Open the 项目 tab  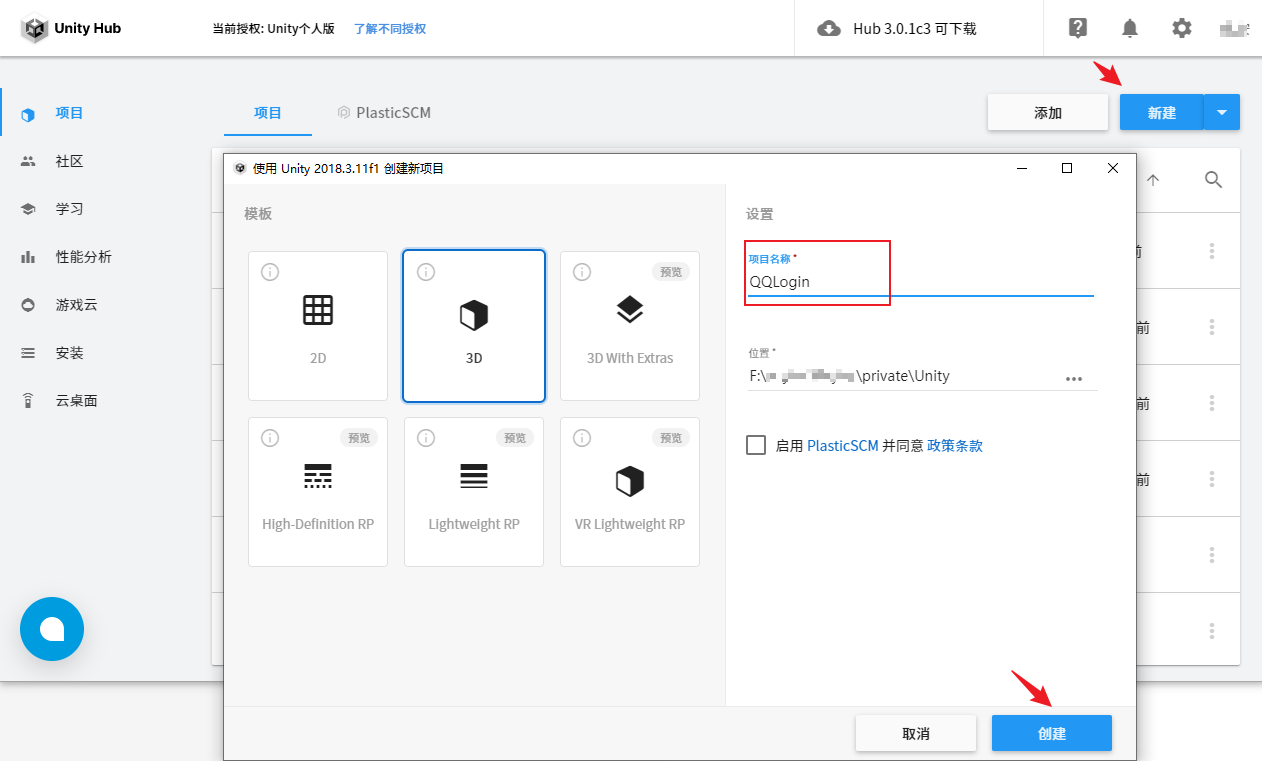[x=267, y=112]
